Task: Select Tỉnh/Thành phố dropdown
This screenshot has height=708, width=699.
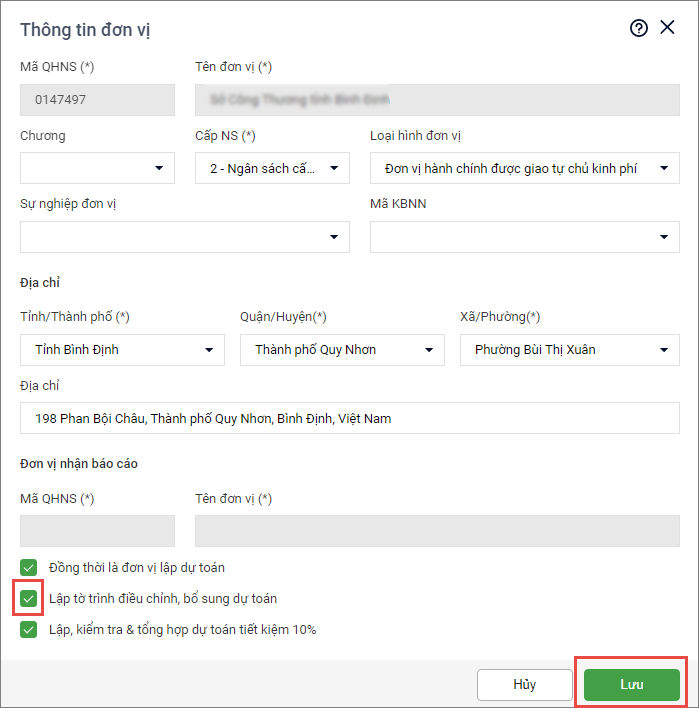Action: 122,350
